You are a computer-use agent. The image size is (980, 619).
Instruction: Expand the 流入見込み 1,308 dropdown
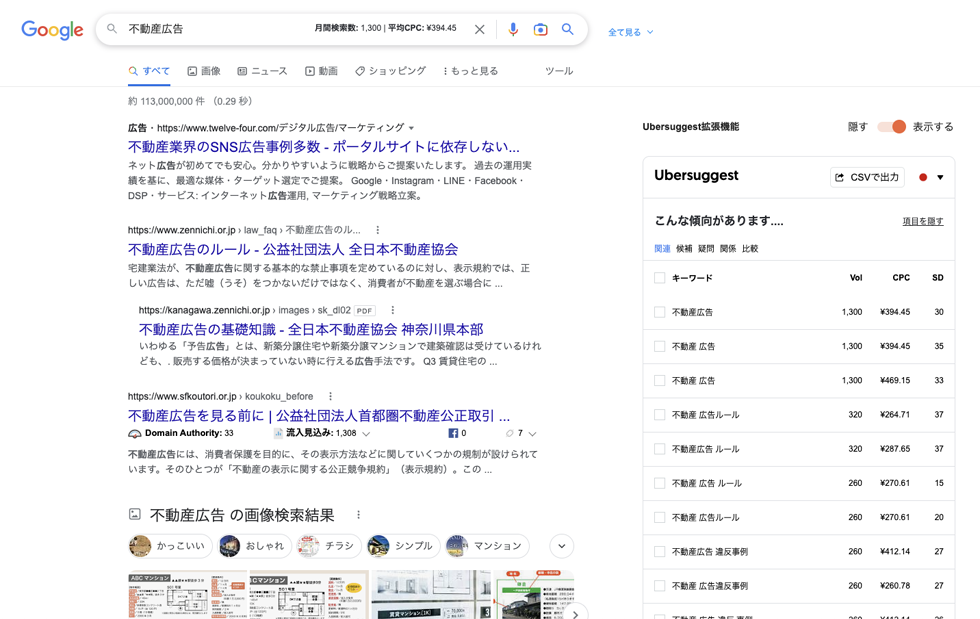[366, 434]
